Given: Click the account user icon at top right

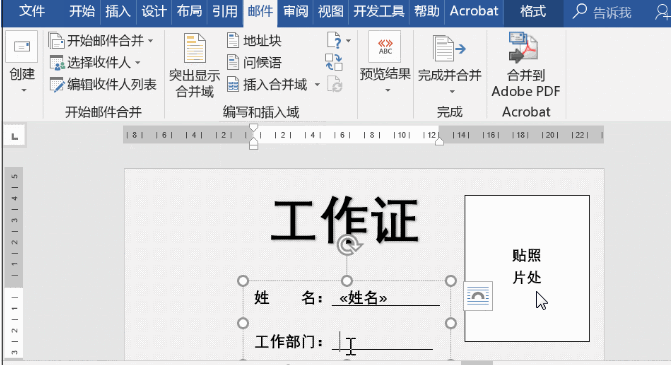Looking at the screenshot, I should (x=662, y=12).
